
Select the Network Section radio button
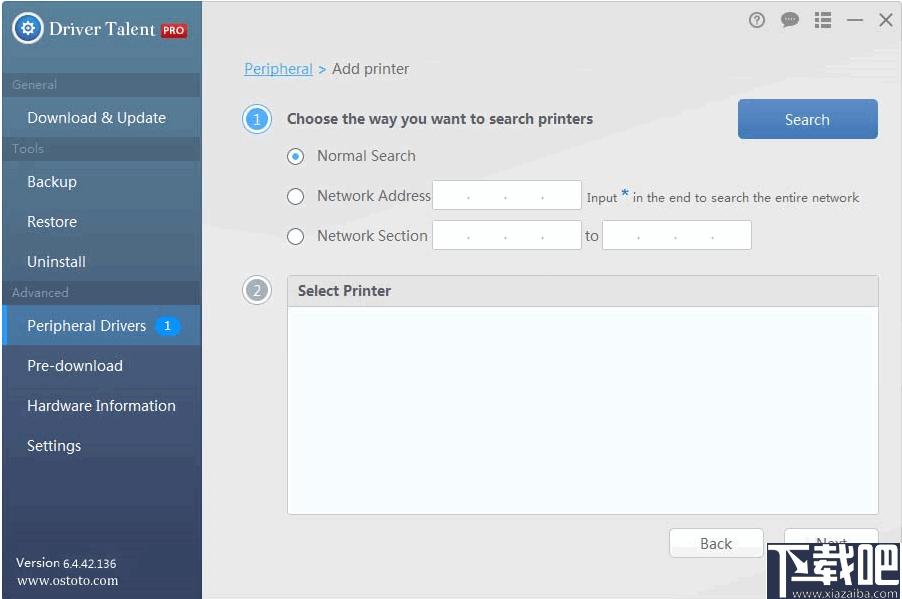click(295, 236)
